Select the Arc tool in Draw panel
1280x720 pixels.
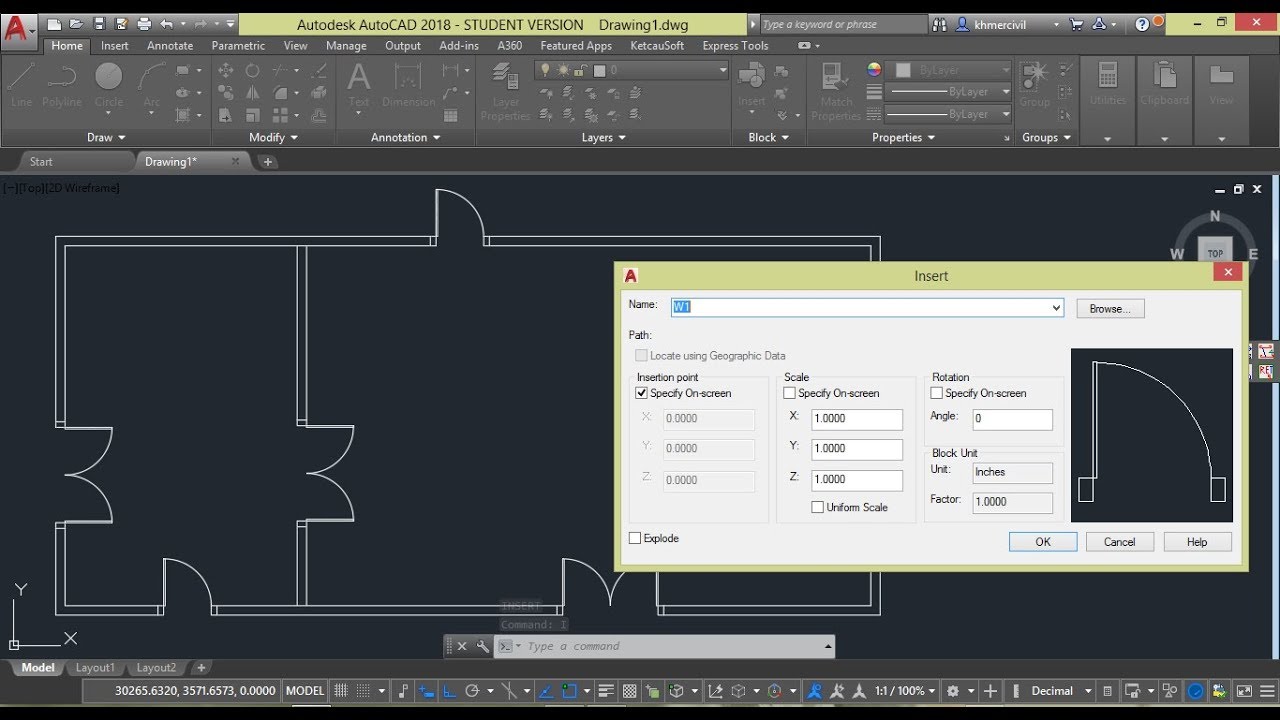[151, 84]
